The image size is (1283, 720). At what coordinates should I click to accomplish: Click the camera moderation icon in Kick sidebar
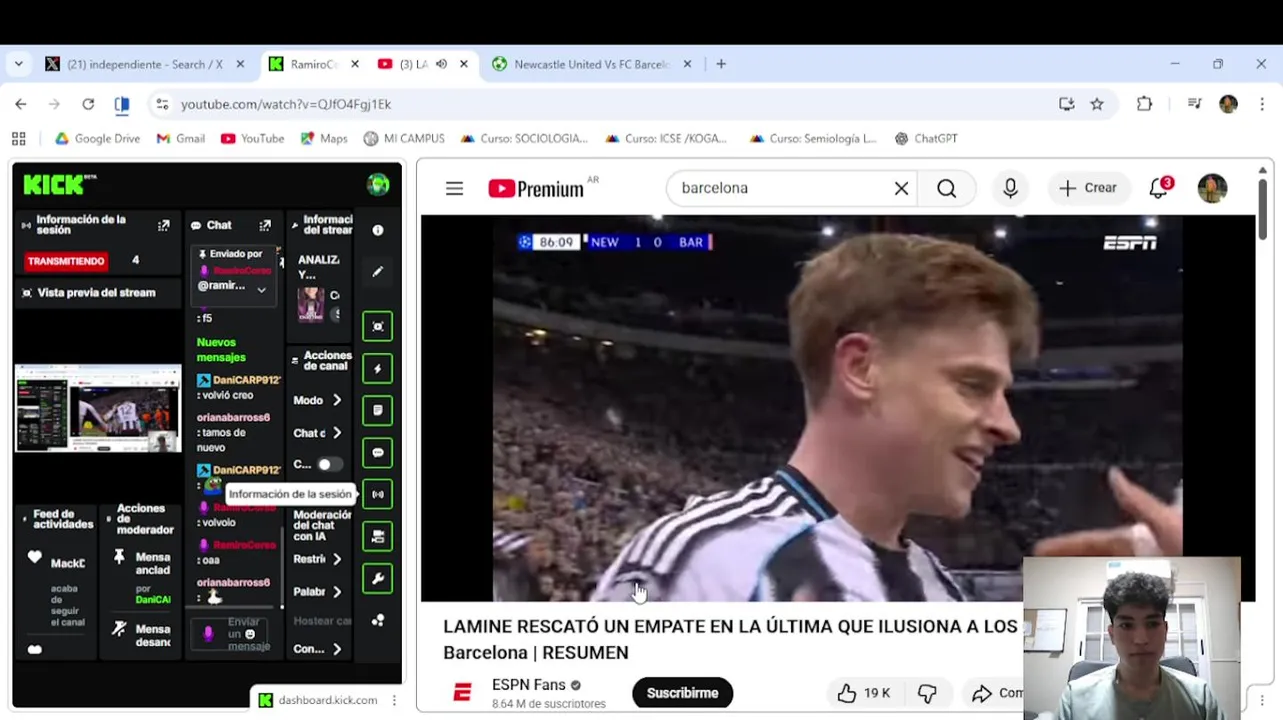click(378, 536)
